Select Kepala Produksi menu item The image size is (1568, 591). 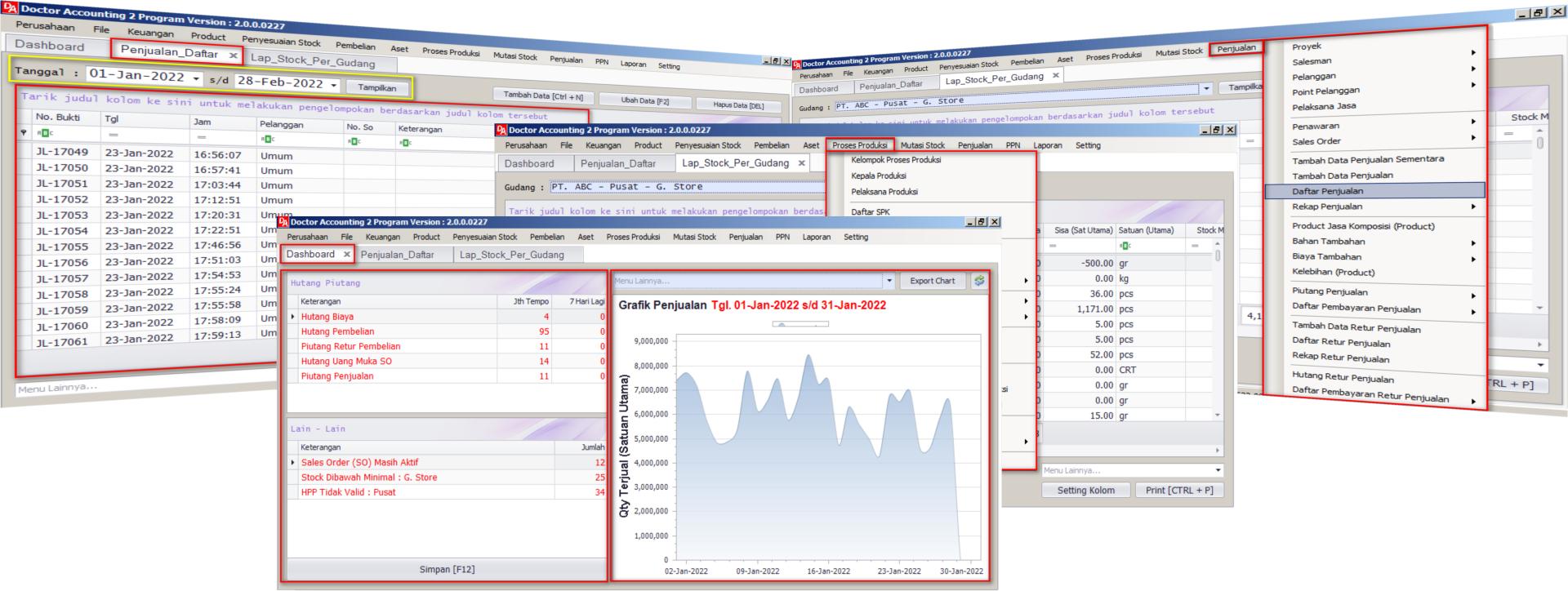click(x=878, y=176)
